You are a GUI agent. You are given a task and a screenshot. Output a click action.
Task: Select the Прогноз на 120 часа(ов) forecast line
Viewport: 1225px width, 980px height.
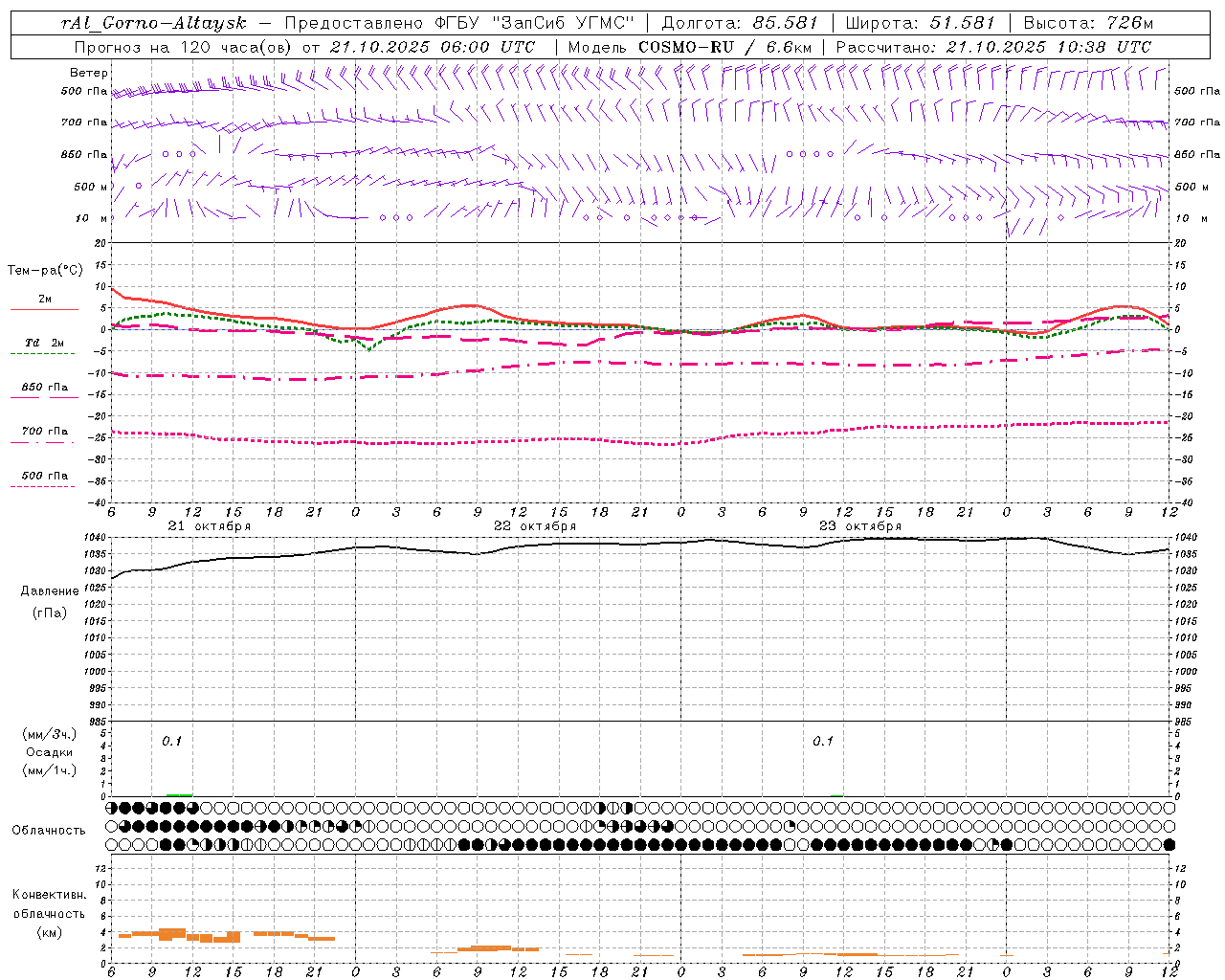pos(304,47)
